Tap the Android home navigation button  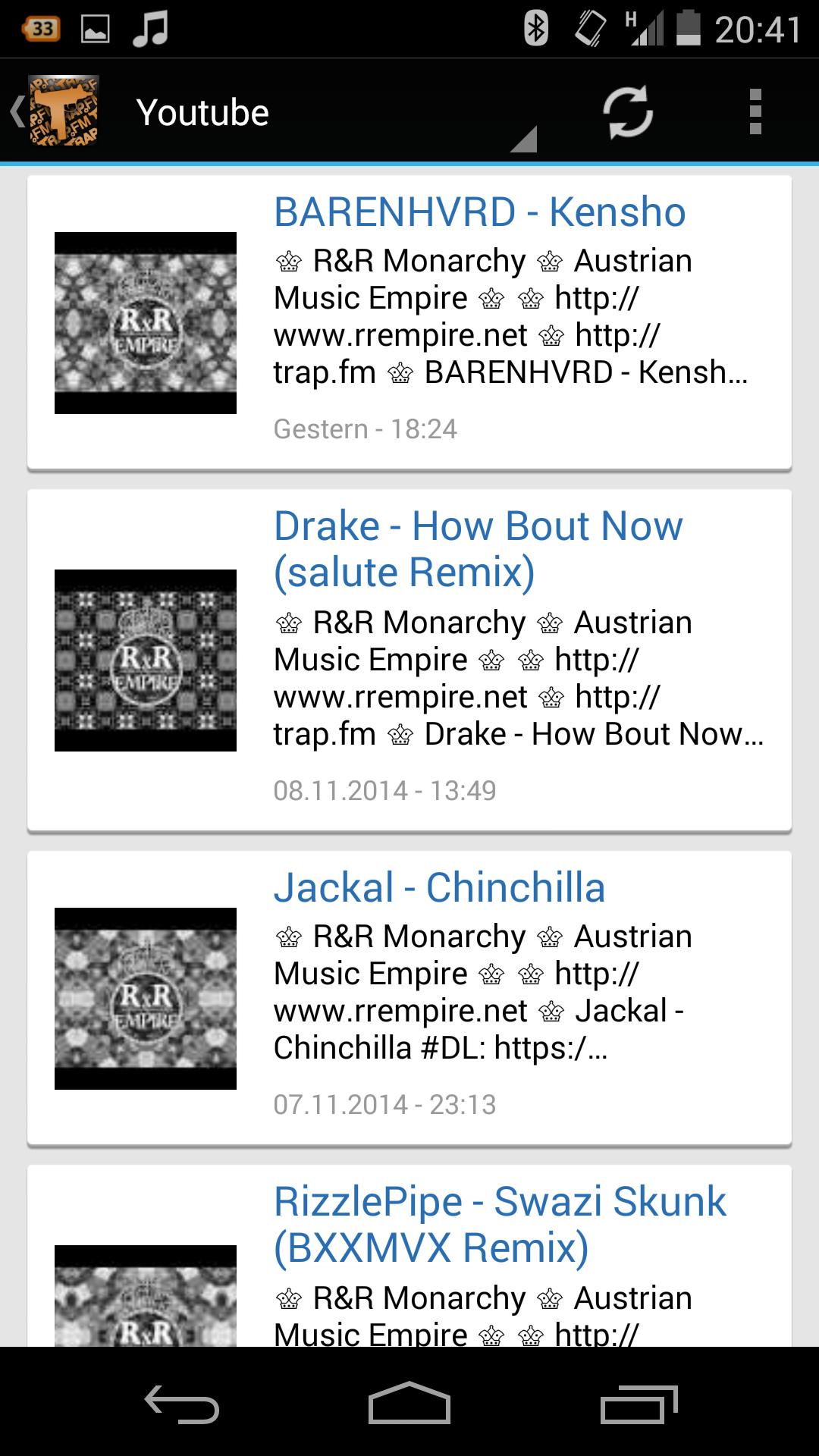tap(409, 1402)
